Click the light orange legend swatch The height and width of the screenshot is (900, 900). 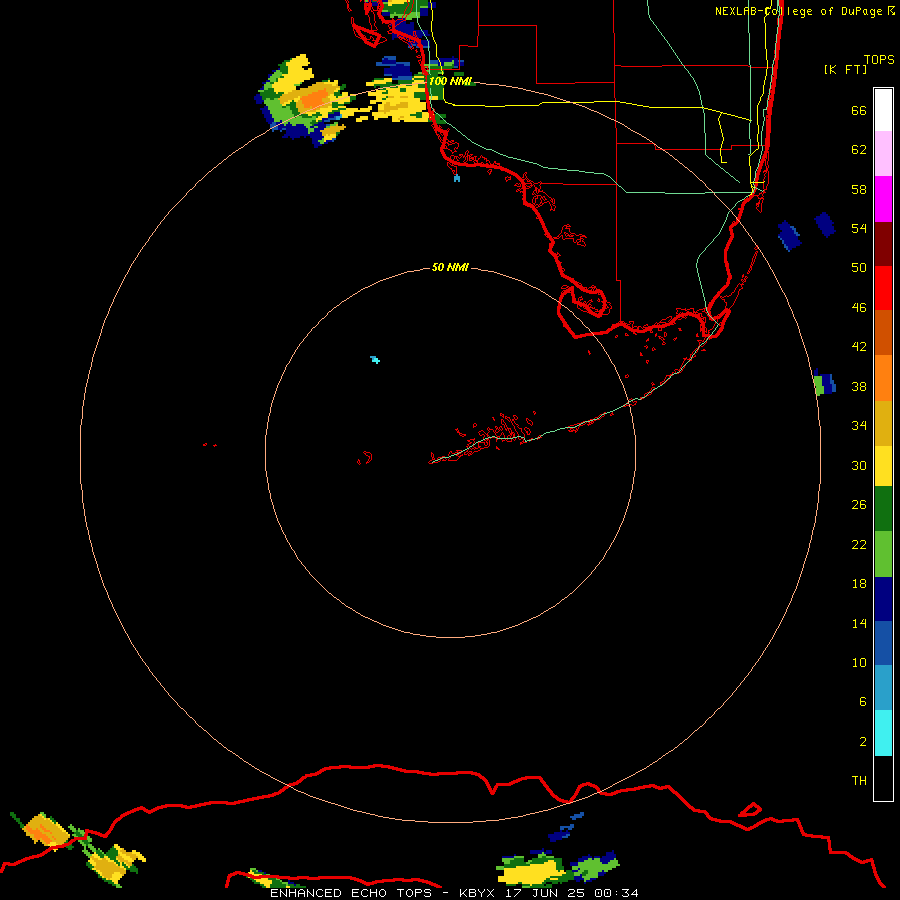click(883, 378)
